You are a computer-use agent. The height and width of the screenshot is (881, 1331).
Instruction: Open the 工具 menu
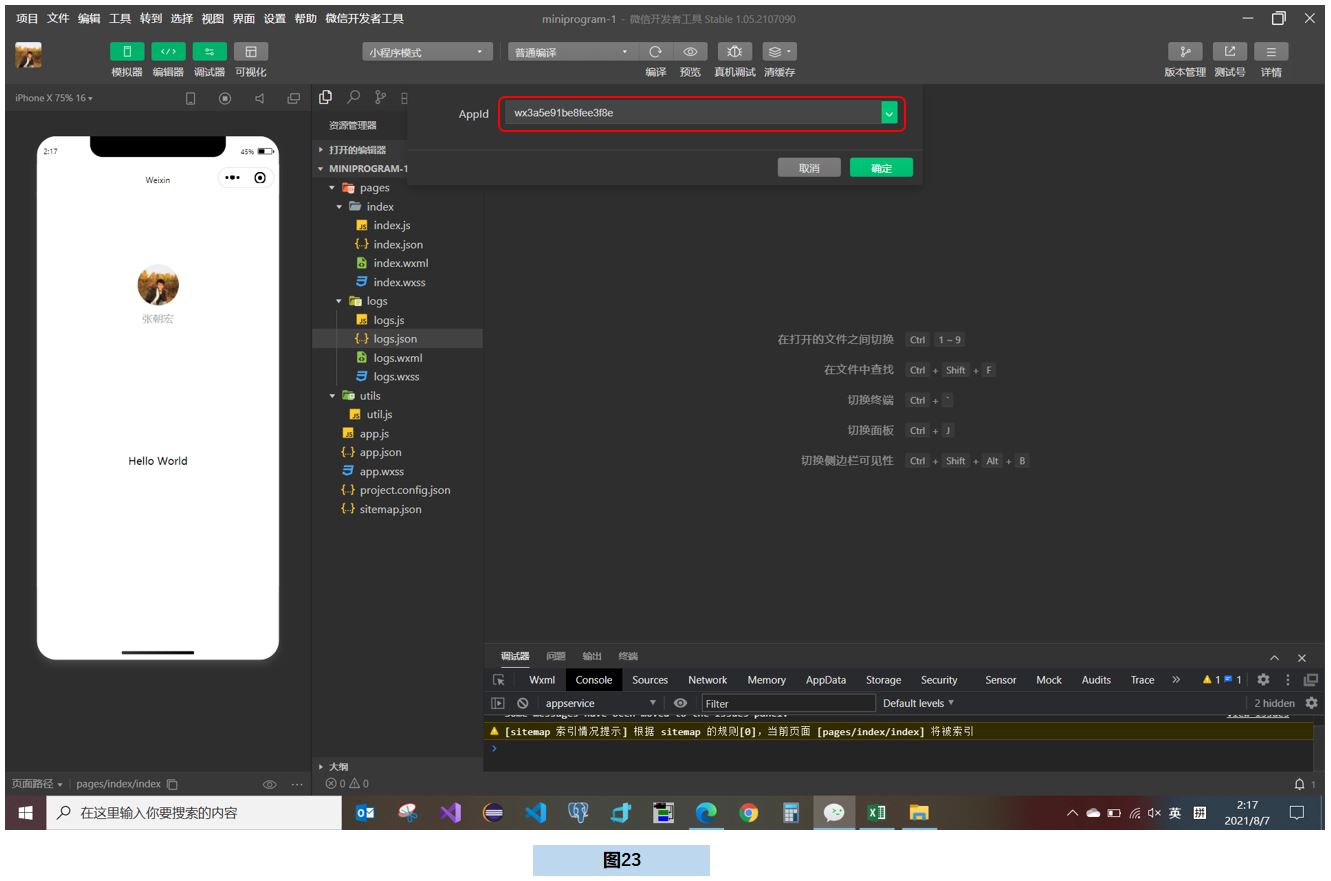[x=120, y=19]
